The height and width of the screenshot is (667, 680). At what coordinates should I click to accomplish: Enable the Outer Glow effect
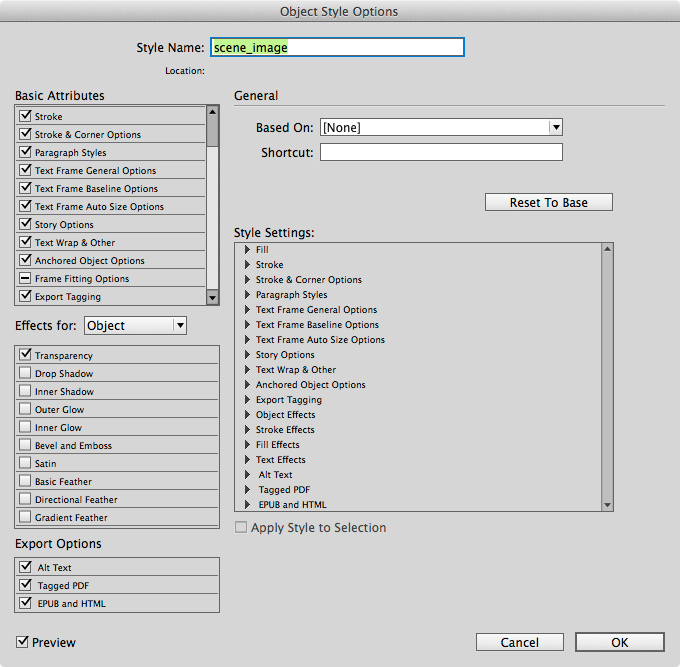pos(25,409)
